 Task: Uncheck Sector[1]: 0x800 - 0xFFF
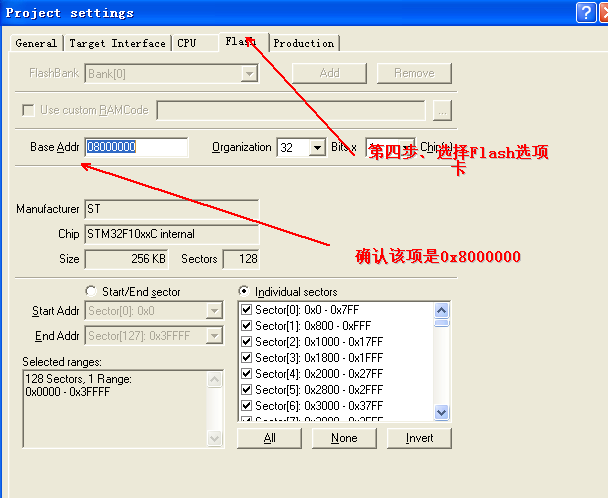click(x=247, y=325)
